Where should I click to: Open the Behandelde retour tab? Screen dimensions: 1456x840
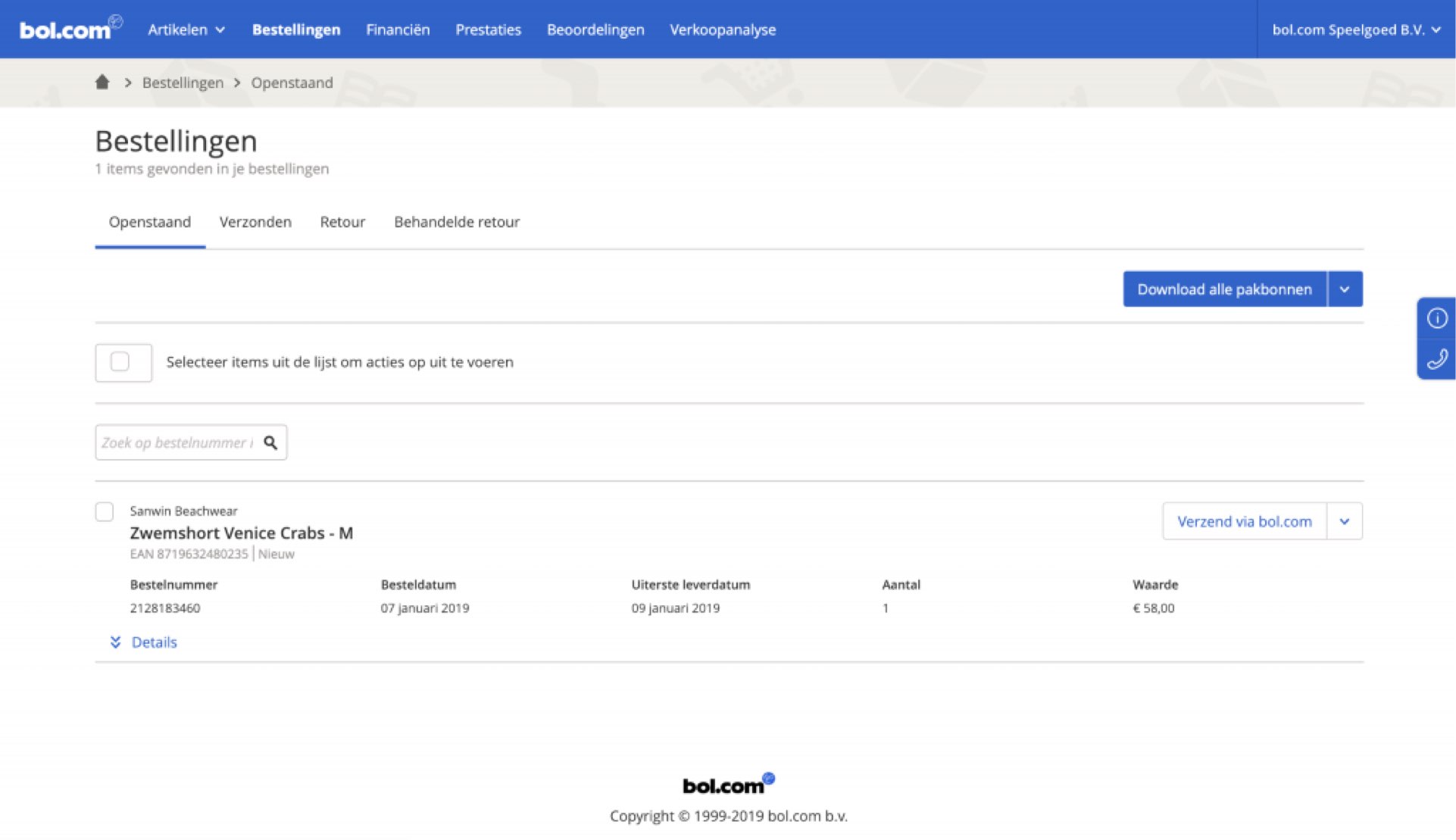456,222
